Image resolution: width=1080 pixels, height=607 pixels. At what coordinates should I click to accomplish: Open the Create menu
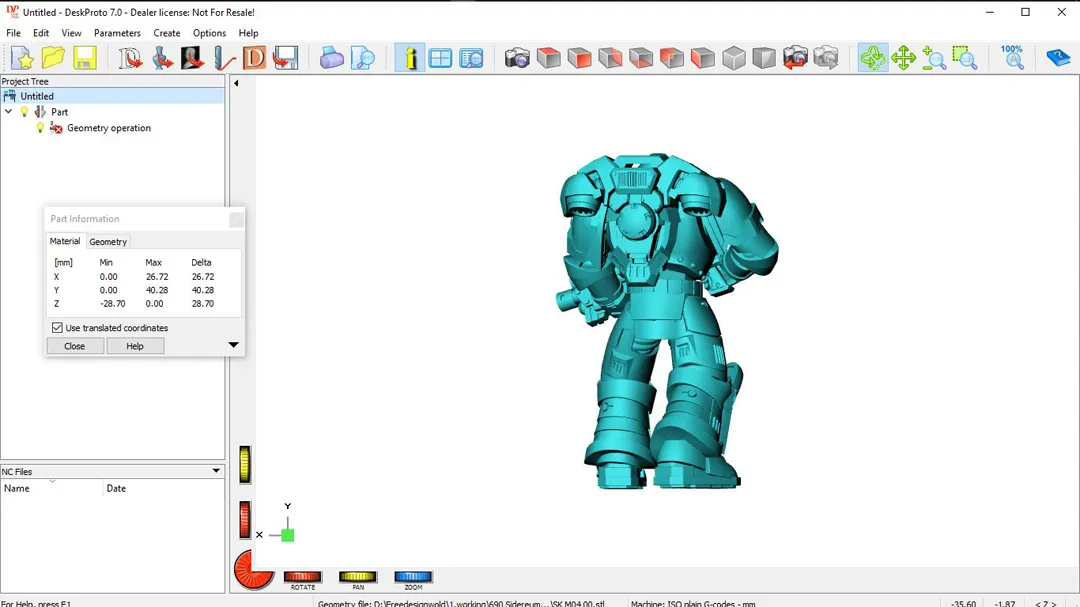pyautogui.click(x=167, y=33)
